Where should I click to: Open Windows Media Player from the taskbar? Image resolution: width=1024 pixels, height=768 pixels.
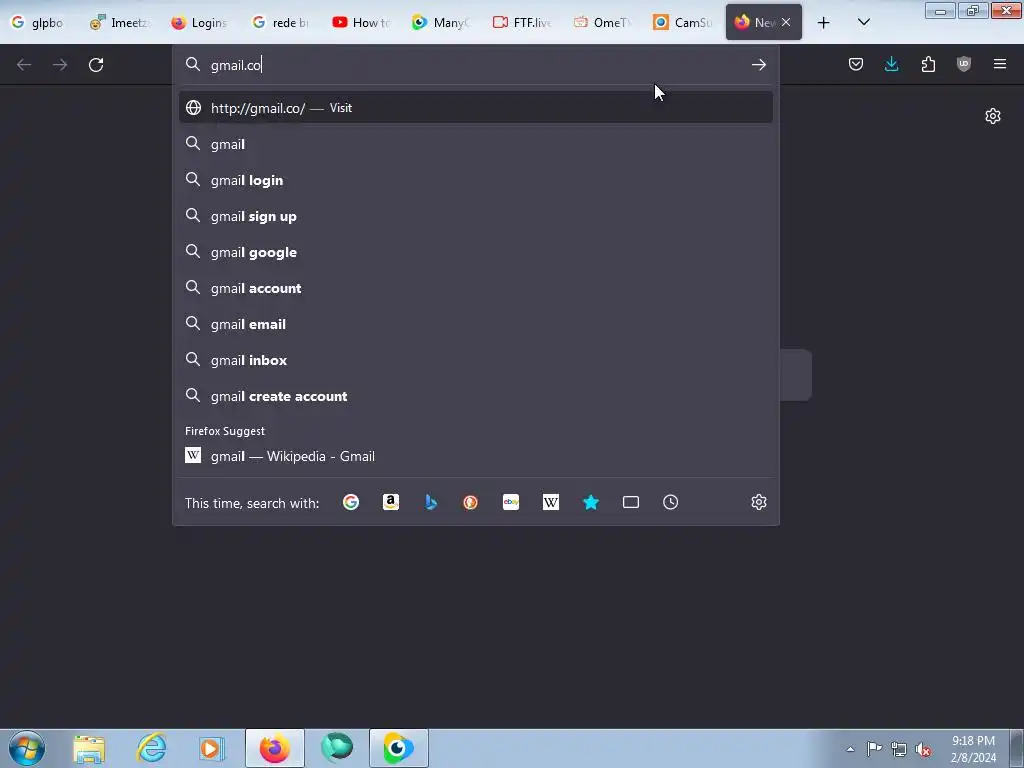pyautogui.click(x=212, y=748)
